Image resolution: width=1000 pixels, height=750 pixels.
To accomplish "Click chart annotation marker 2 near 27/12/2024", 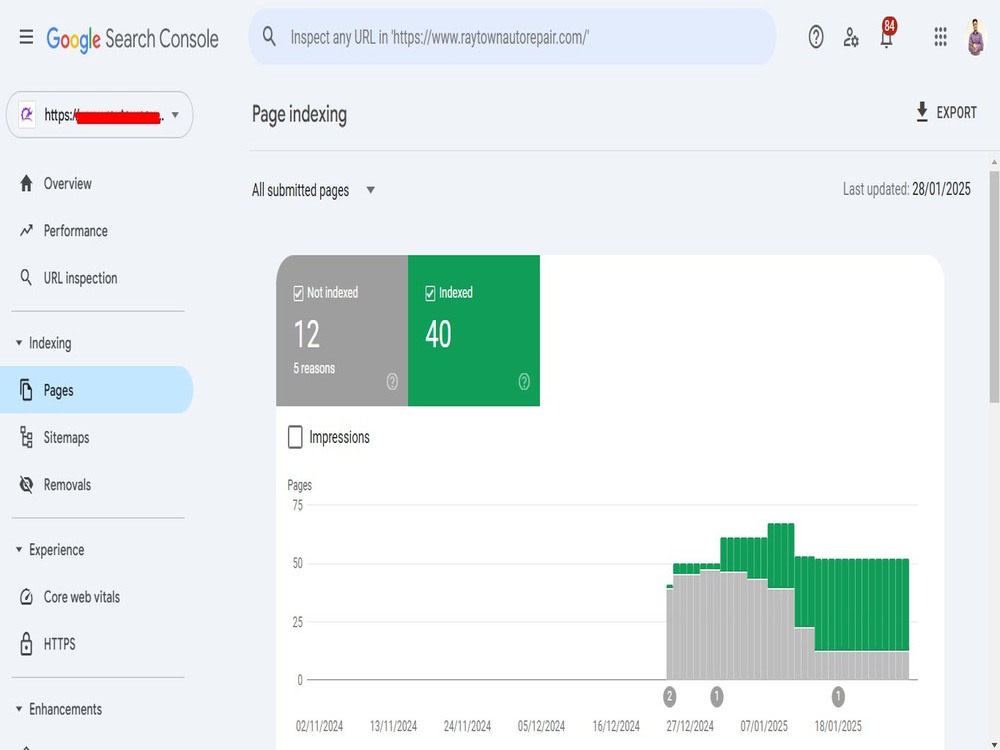I will 669,696.
